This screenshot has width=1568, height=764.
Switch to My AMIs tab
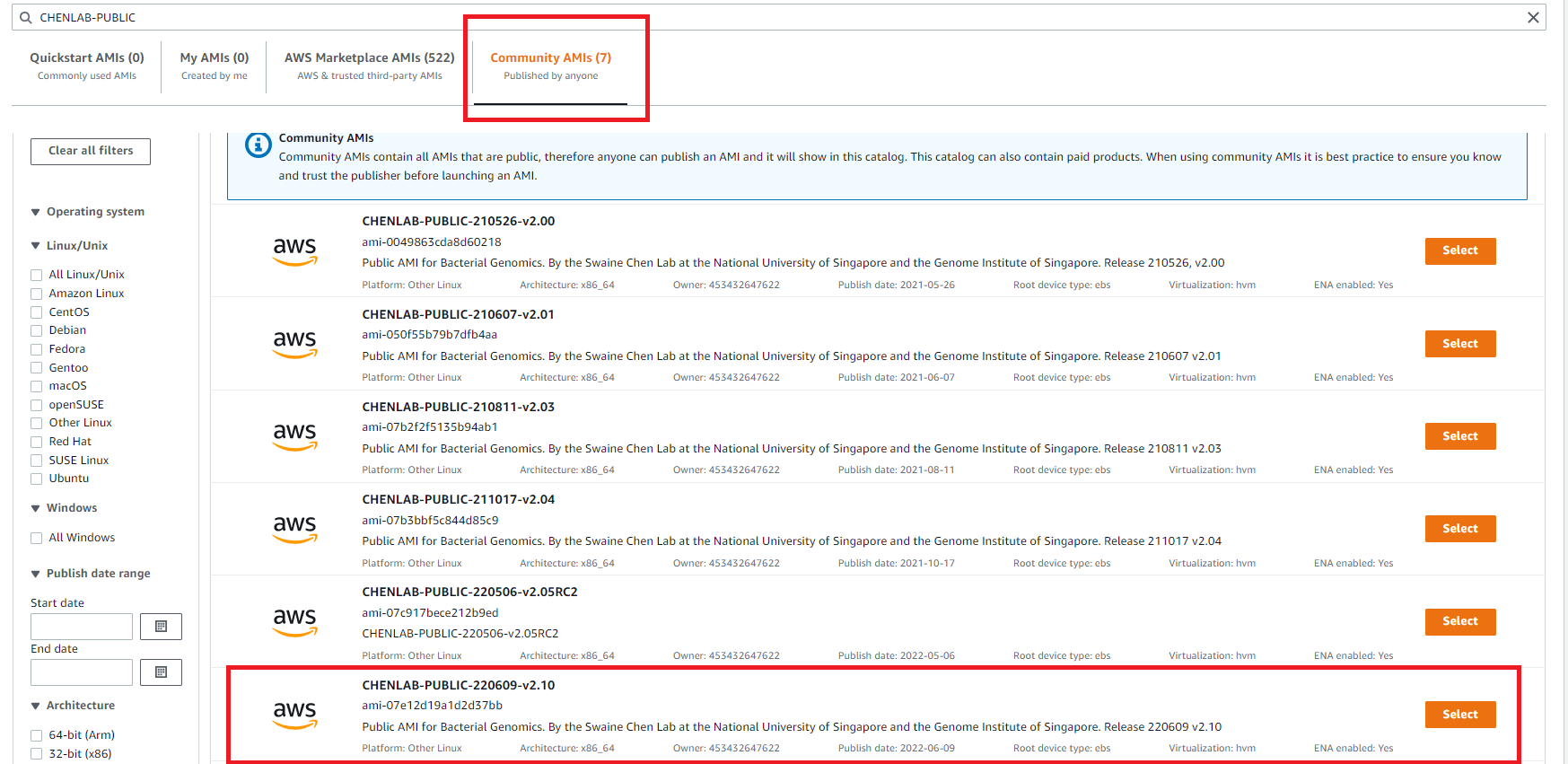point(215,66)
